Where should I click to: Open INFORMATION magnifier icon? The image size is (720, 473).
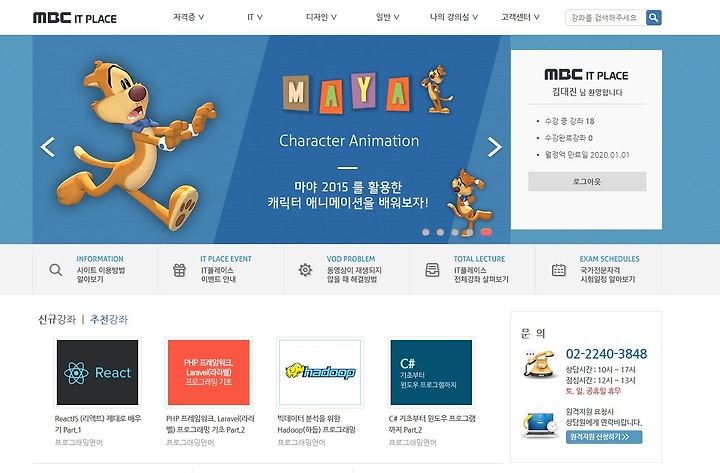coord(56,270)
